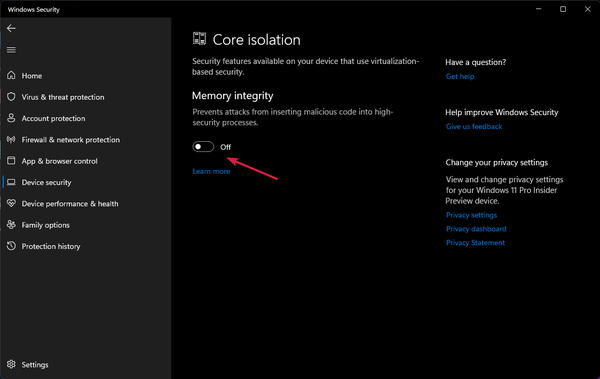Screen dimensions: 600x379
Task: Open the hamburger navigation menu icon
Action: click(x=11, y=50)
